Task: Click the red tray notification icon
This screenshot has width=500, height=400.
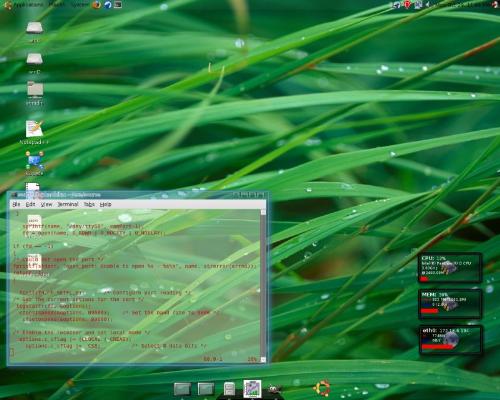Action: 407,4
